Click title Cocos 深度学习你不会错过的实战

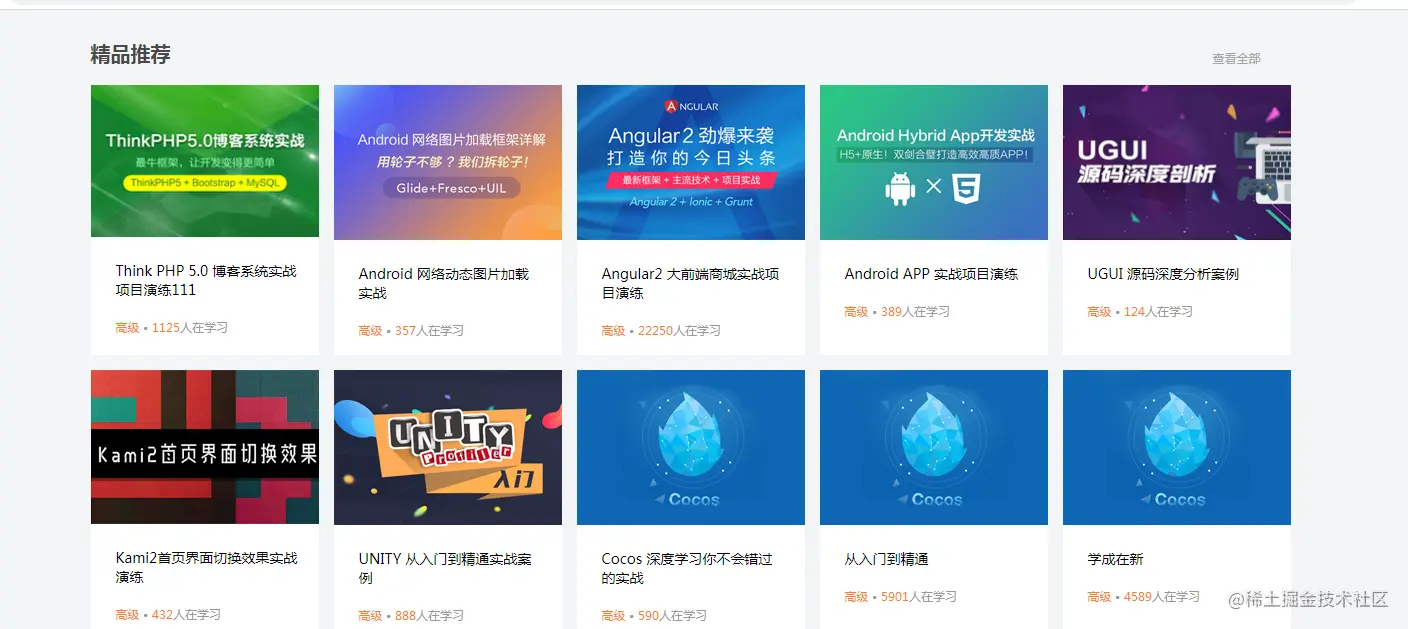687,568
